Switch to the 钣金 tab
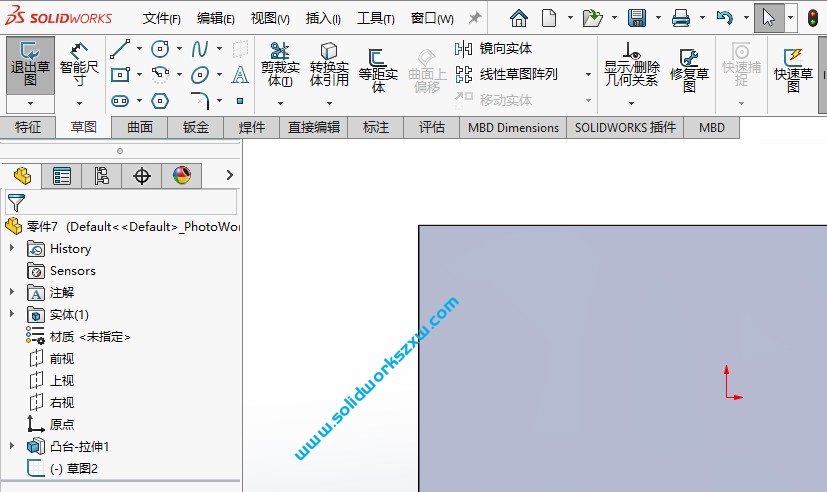 click(196, 127)
